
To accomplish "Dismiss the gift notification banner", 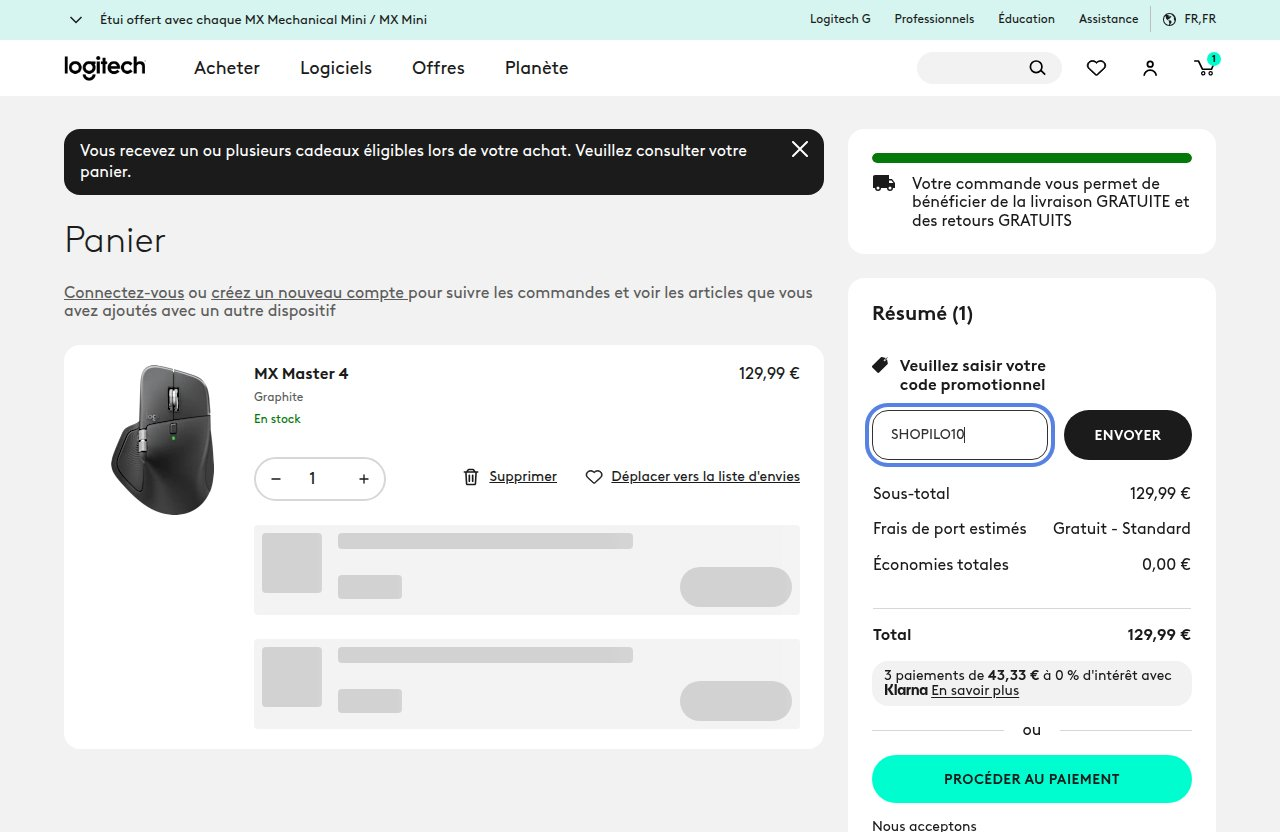I will 800,149.
